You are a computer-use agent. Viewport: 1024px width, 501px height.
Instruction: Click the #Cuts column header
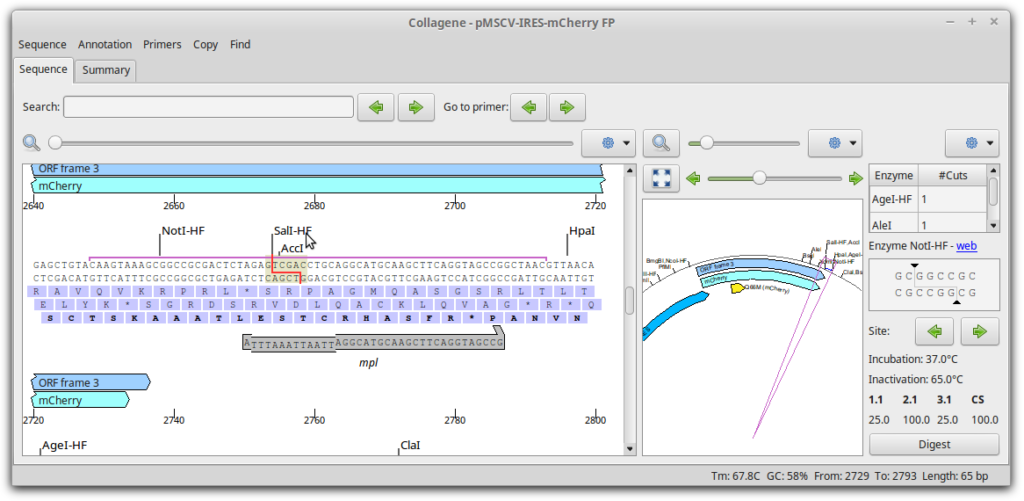[x=952, y=176]
